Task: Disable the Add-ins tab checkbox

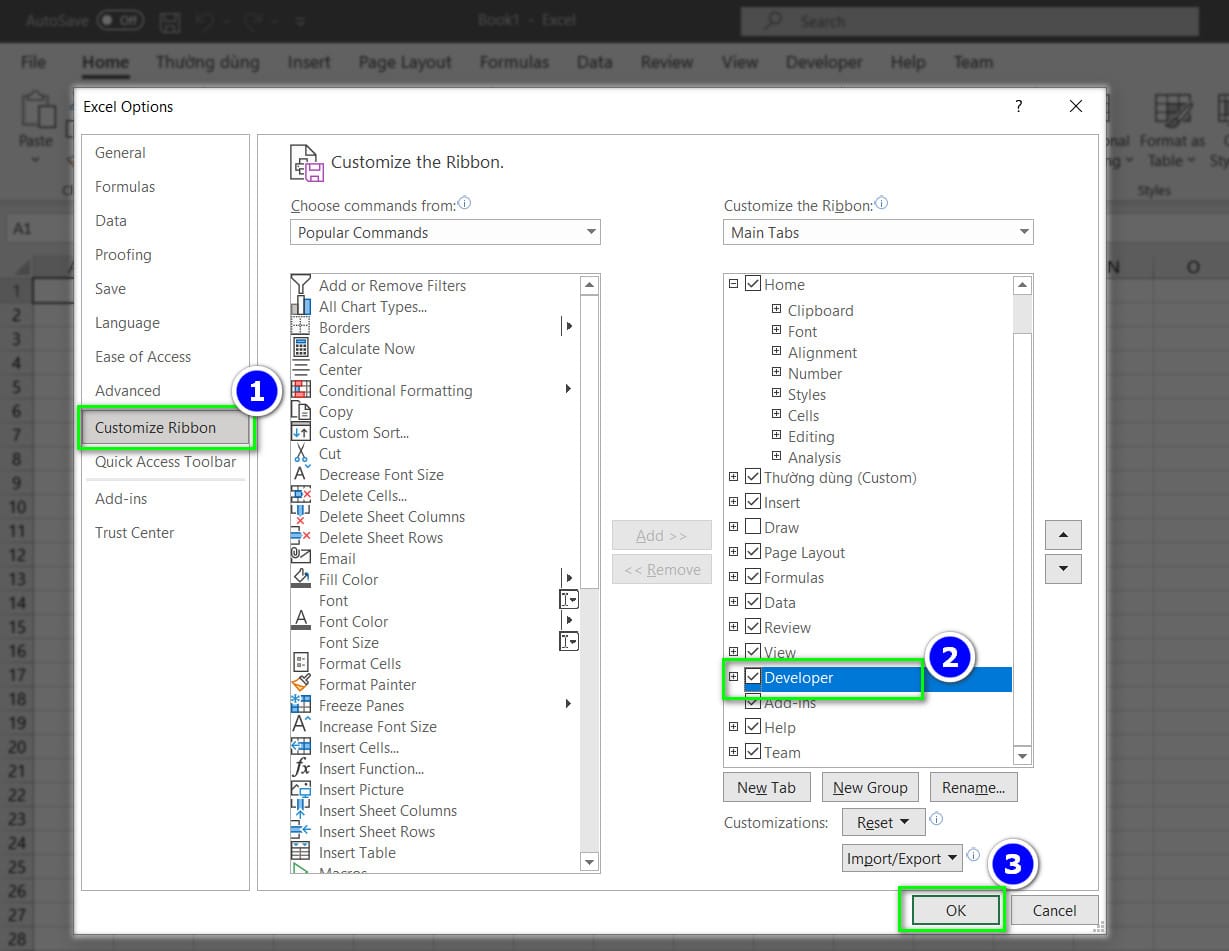Action: (x=753, y=701)
